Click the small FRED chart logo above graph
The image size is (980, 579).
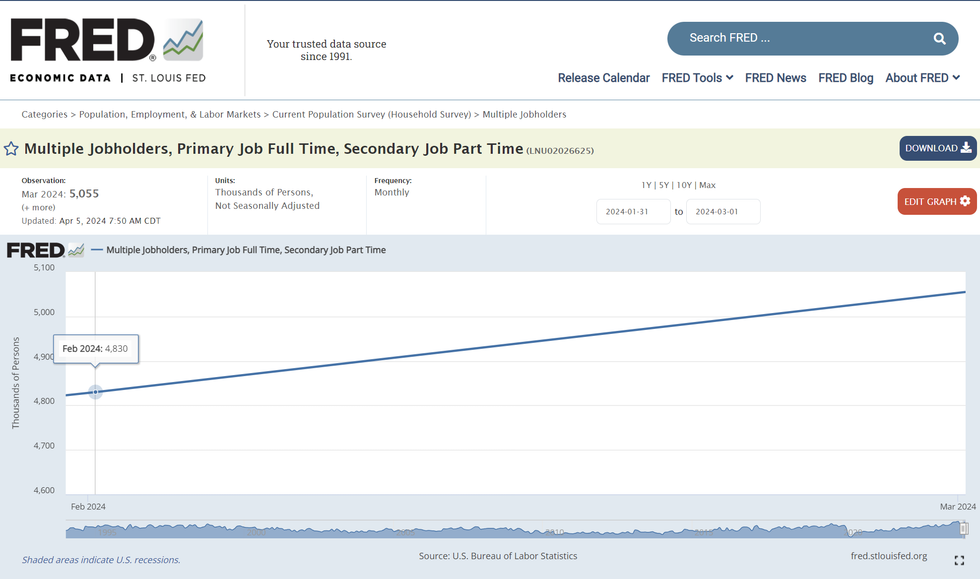pos(45,250)
